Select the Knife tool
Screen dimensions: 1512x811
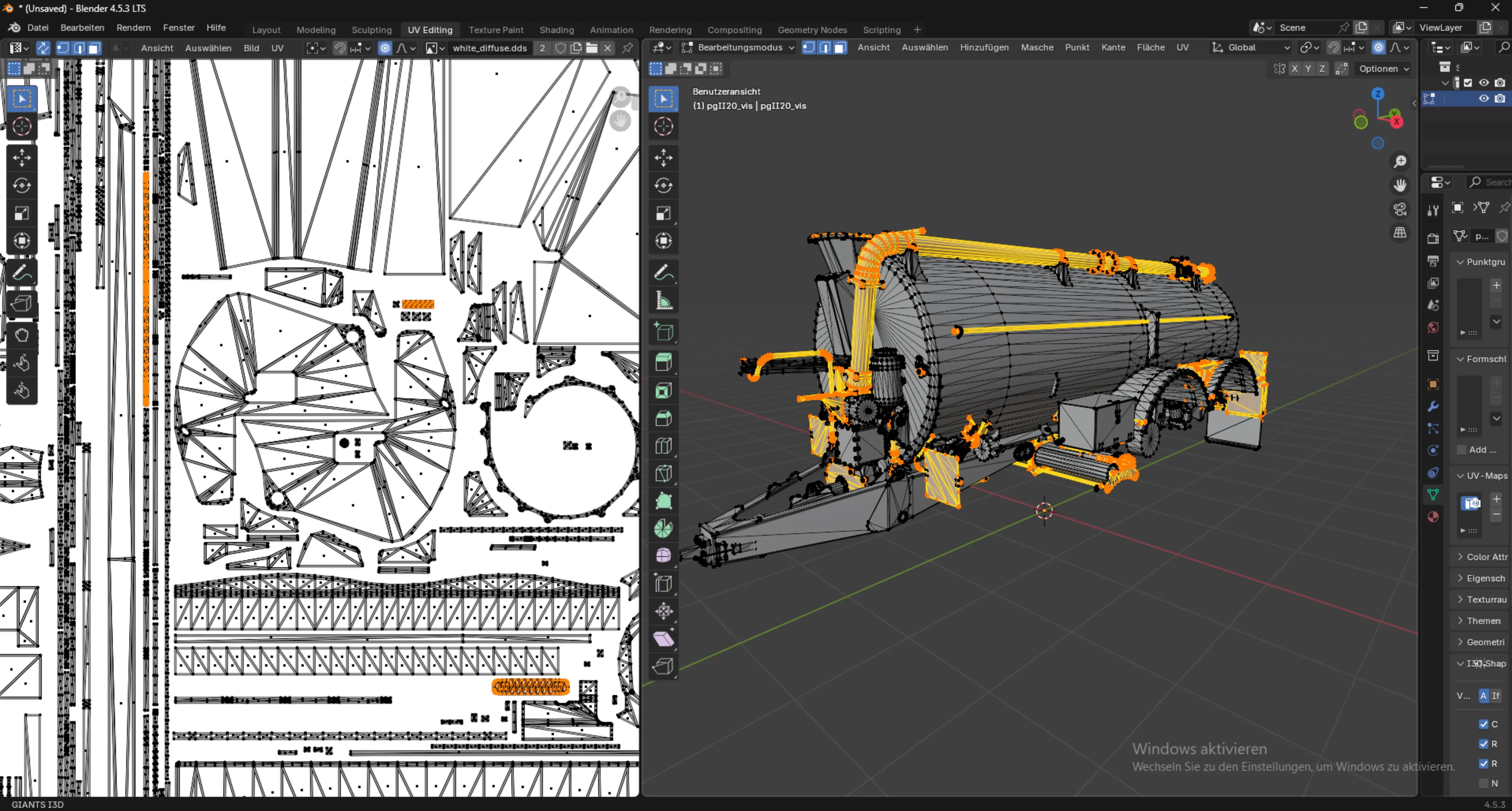[x=663, y=473]
